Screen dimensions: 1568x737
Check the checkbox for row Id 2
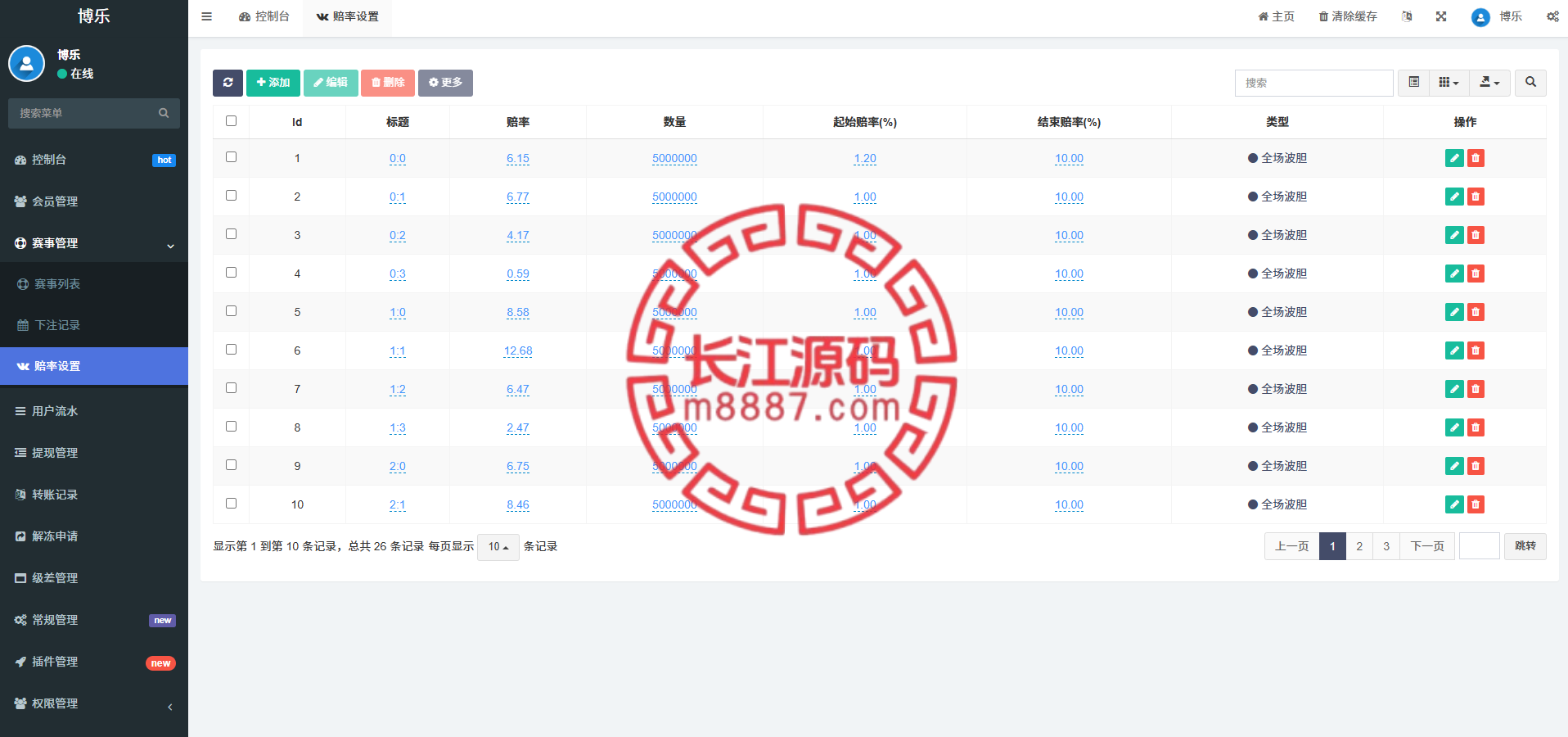[x=231, y=196]
